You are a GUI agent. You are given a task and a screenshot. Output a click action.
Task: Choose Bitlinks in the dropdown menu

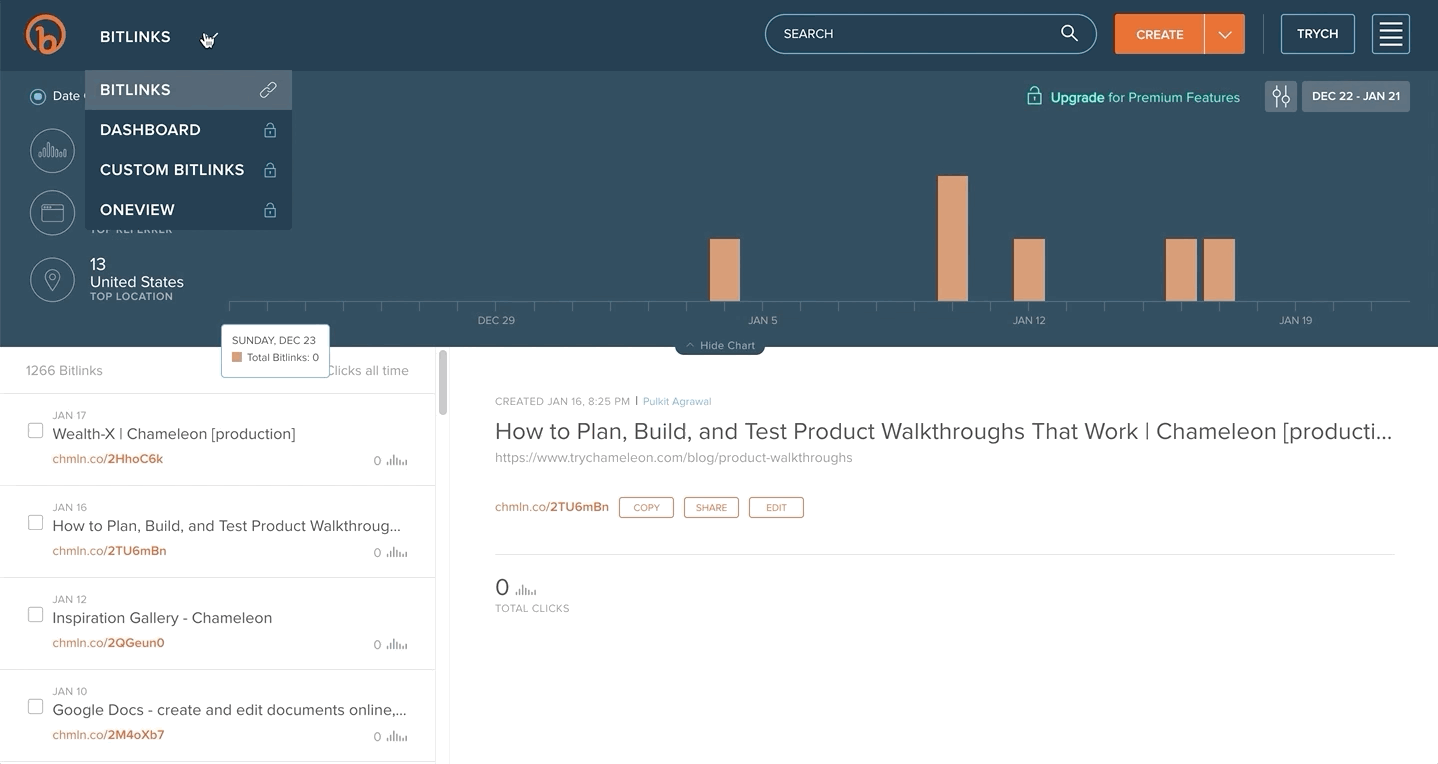(188, 90)
